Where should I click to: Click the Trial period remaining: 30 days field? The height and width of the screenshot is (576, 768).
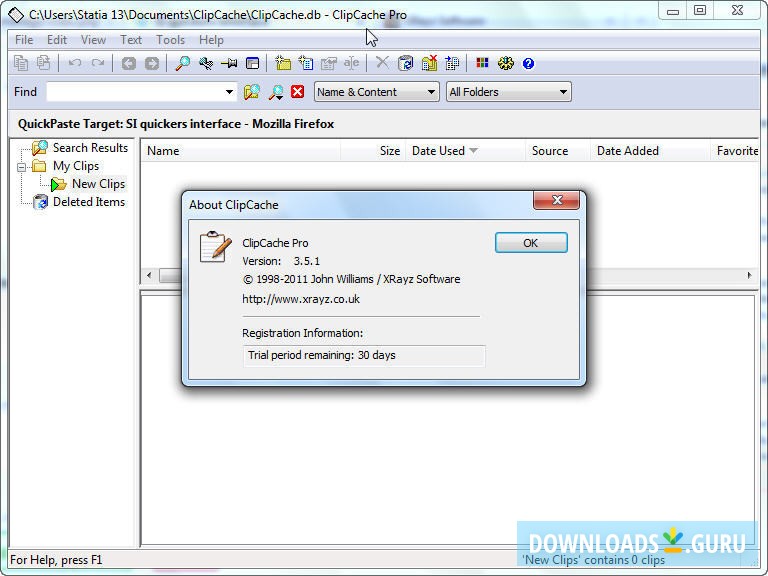click(364, 356)
